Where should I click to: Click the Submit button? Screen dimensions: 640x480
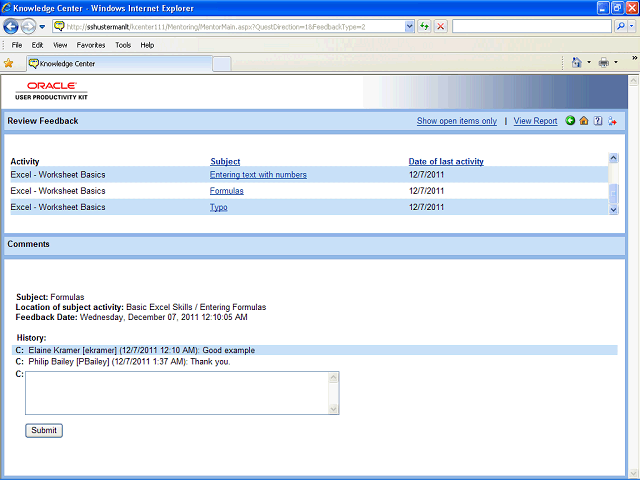pyautogui.click(x=44, y=430)
